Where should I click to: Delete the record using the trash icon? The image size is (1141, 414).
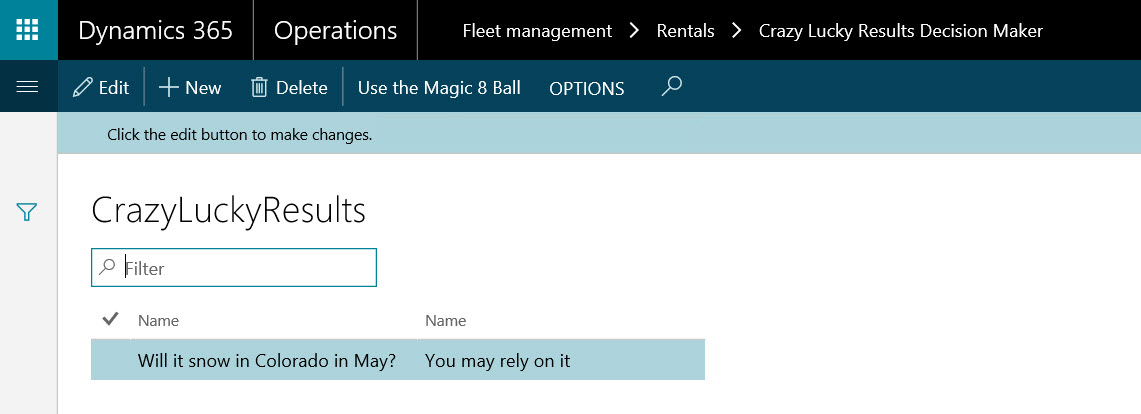pyautogui.click(x=288, y=88)
